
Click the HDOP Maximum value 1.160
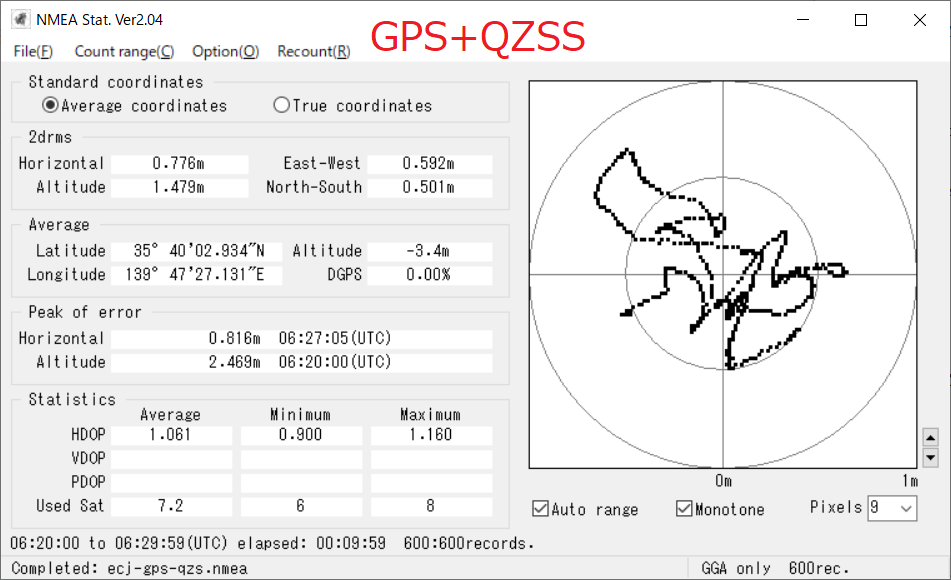coord(431,435)
